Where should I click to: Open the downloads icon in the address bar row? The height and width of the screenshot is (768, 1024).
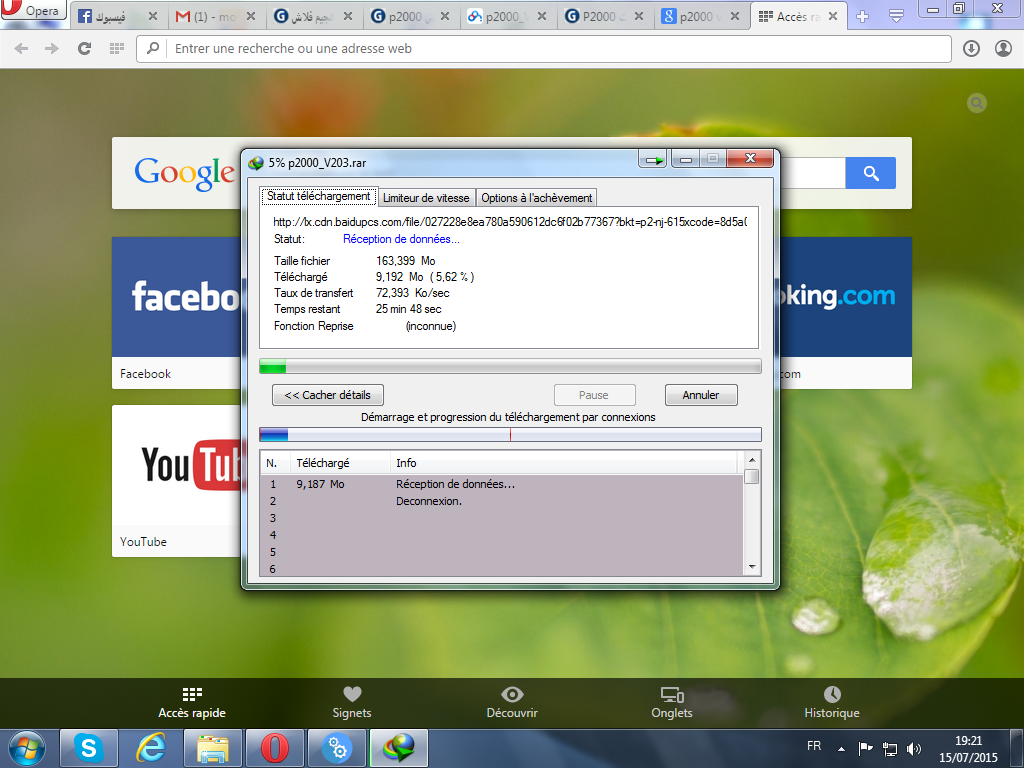pos(971,48)
